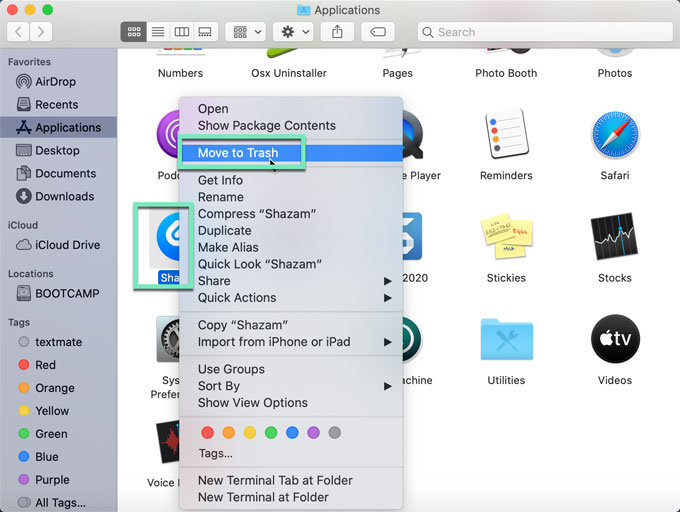Choose Move to Trash from context menu
This screenshot has height=512, width=680.
238,153
